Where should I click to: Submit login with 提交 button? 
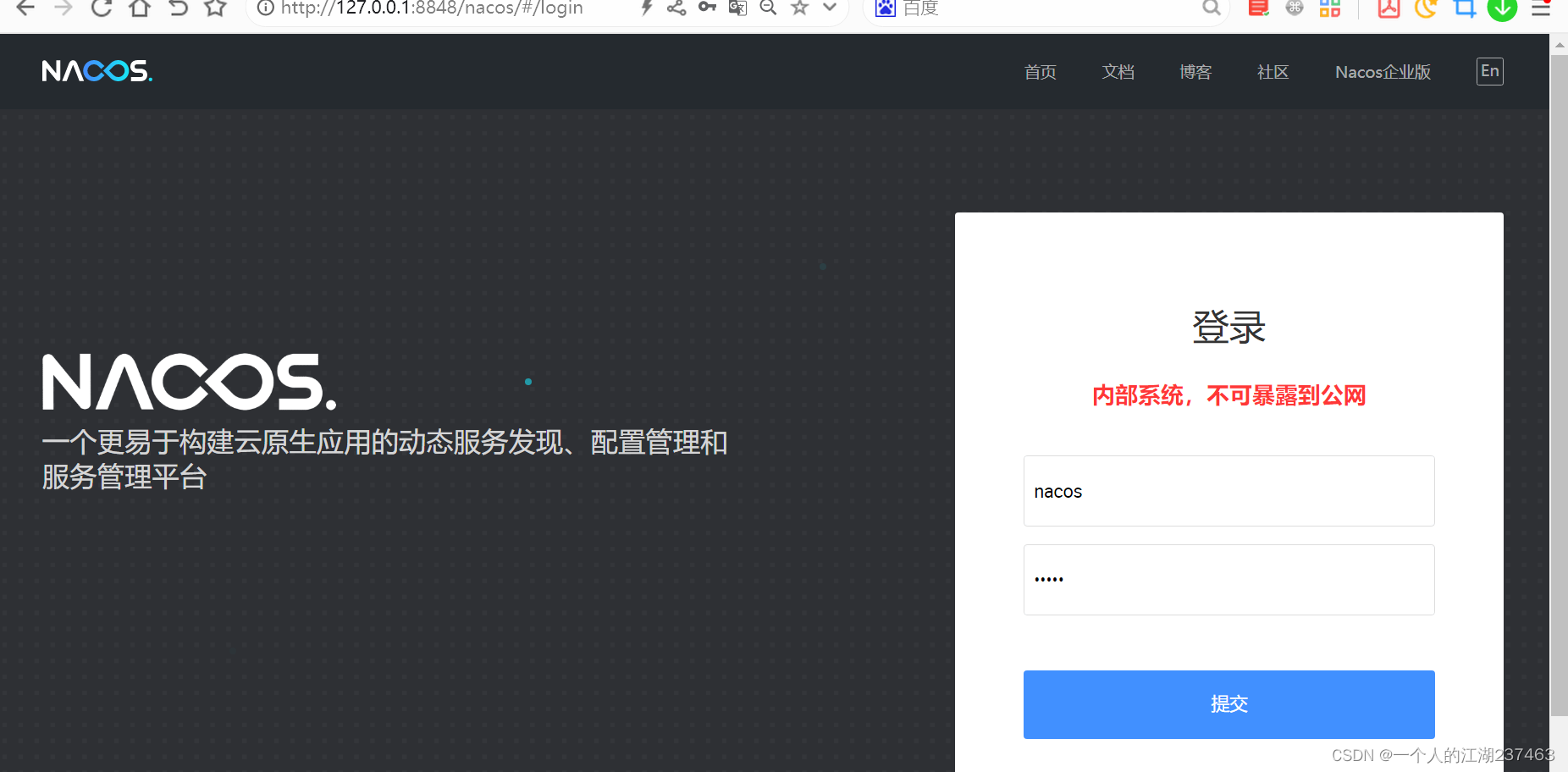pos(1229,704)
